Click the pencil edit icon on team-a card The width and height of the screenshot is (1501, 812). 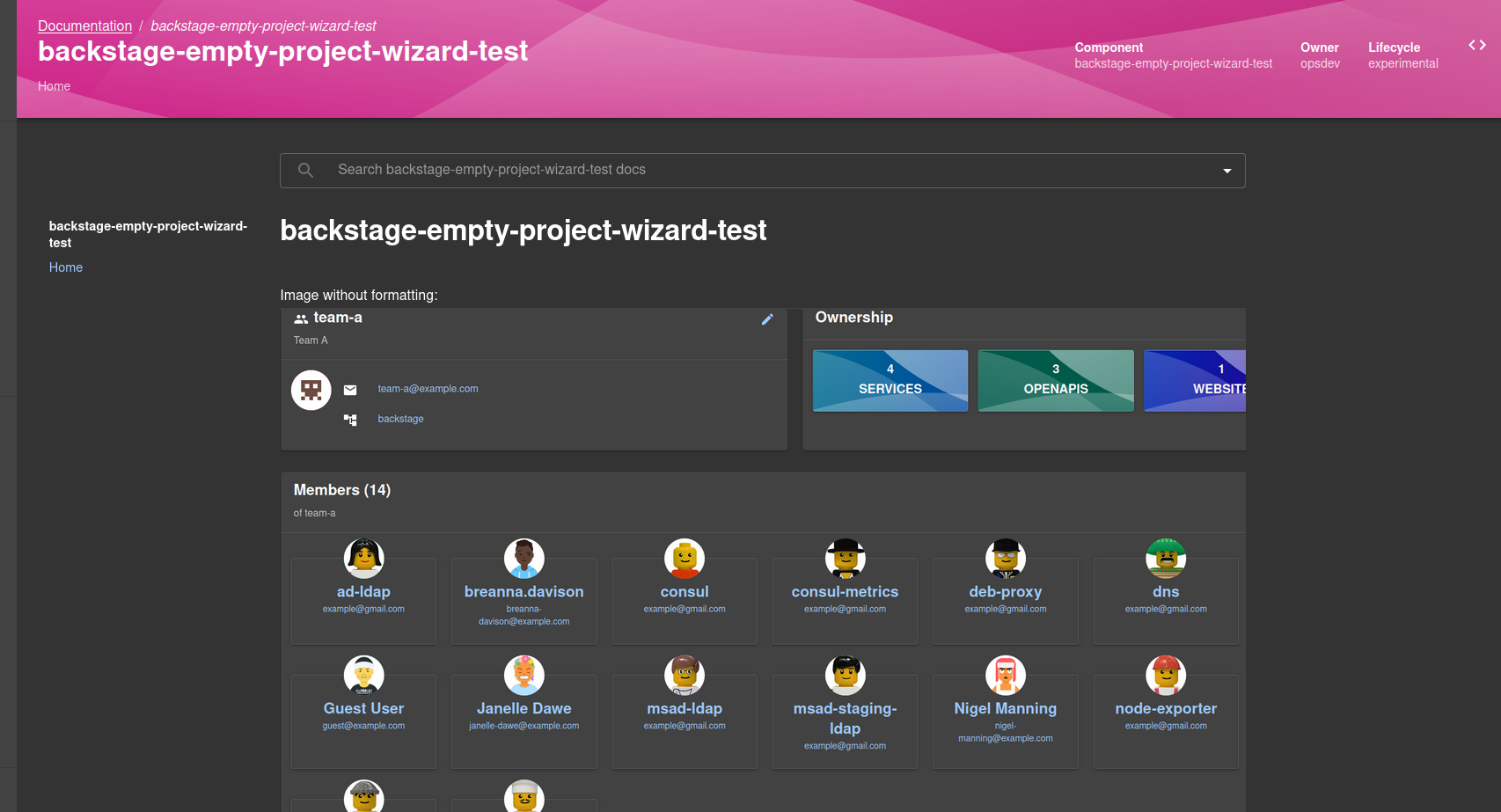767,319
